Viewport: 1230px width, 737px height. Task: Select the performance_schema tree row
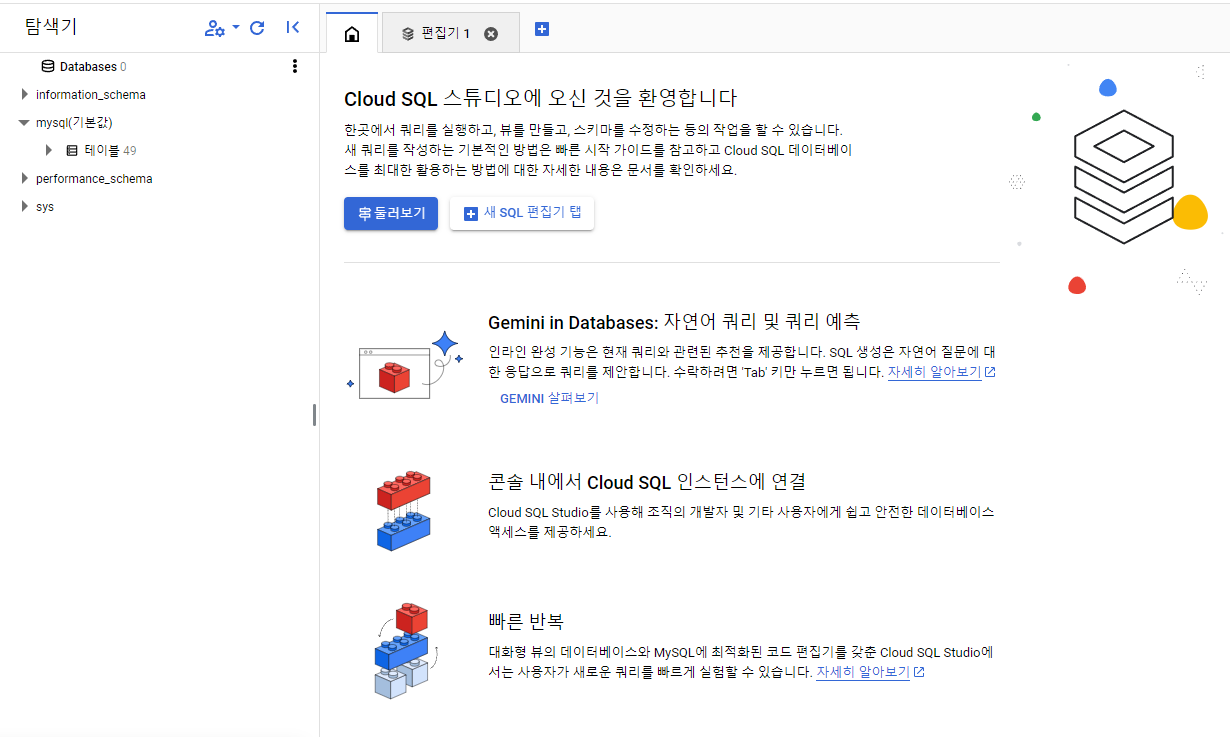click(160, 179)
